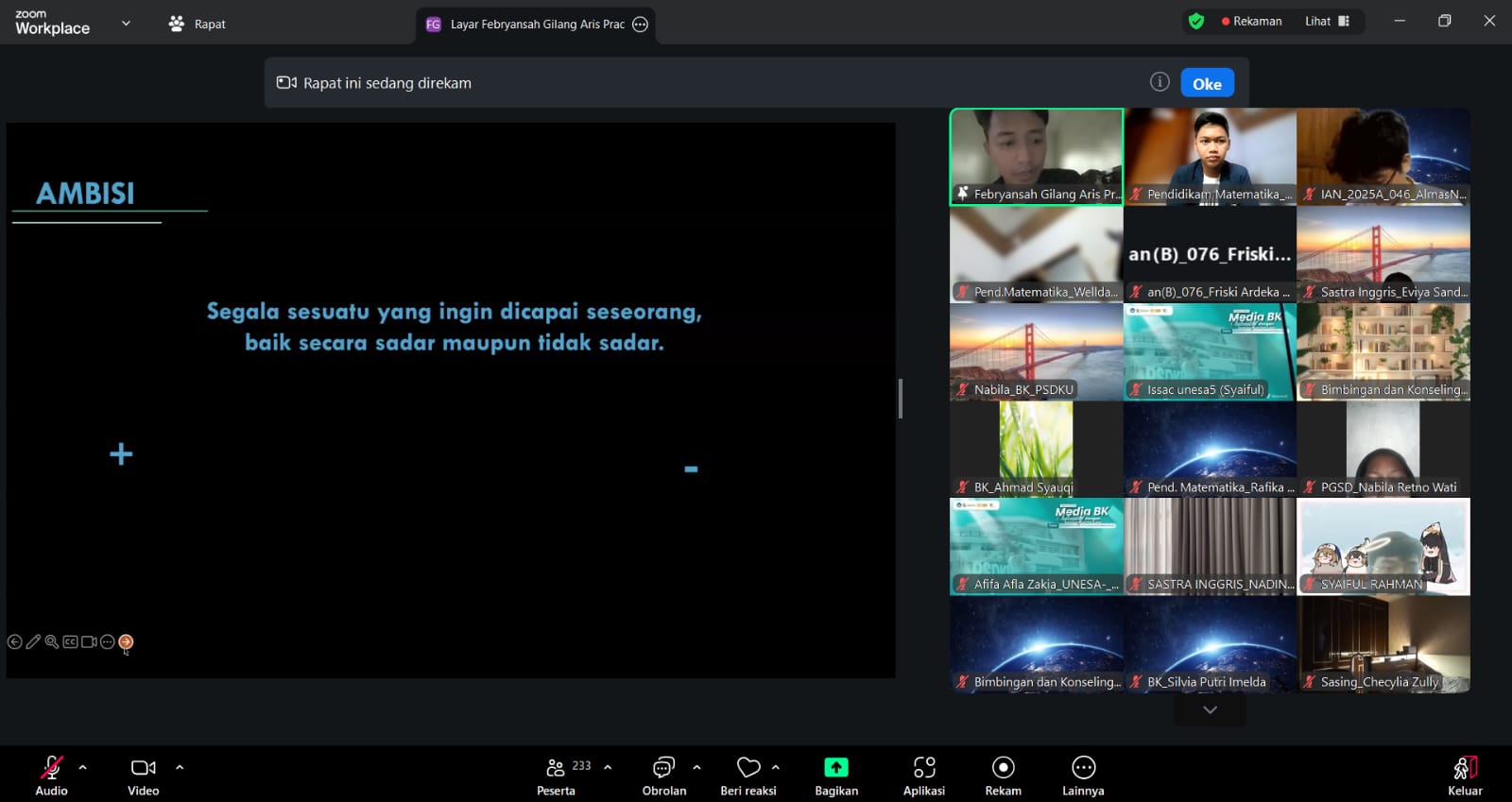The width and height of the screenshot is (1512, 802).
Task: Show more participants with down chevron
Action: [x=1210, y=709]
